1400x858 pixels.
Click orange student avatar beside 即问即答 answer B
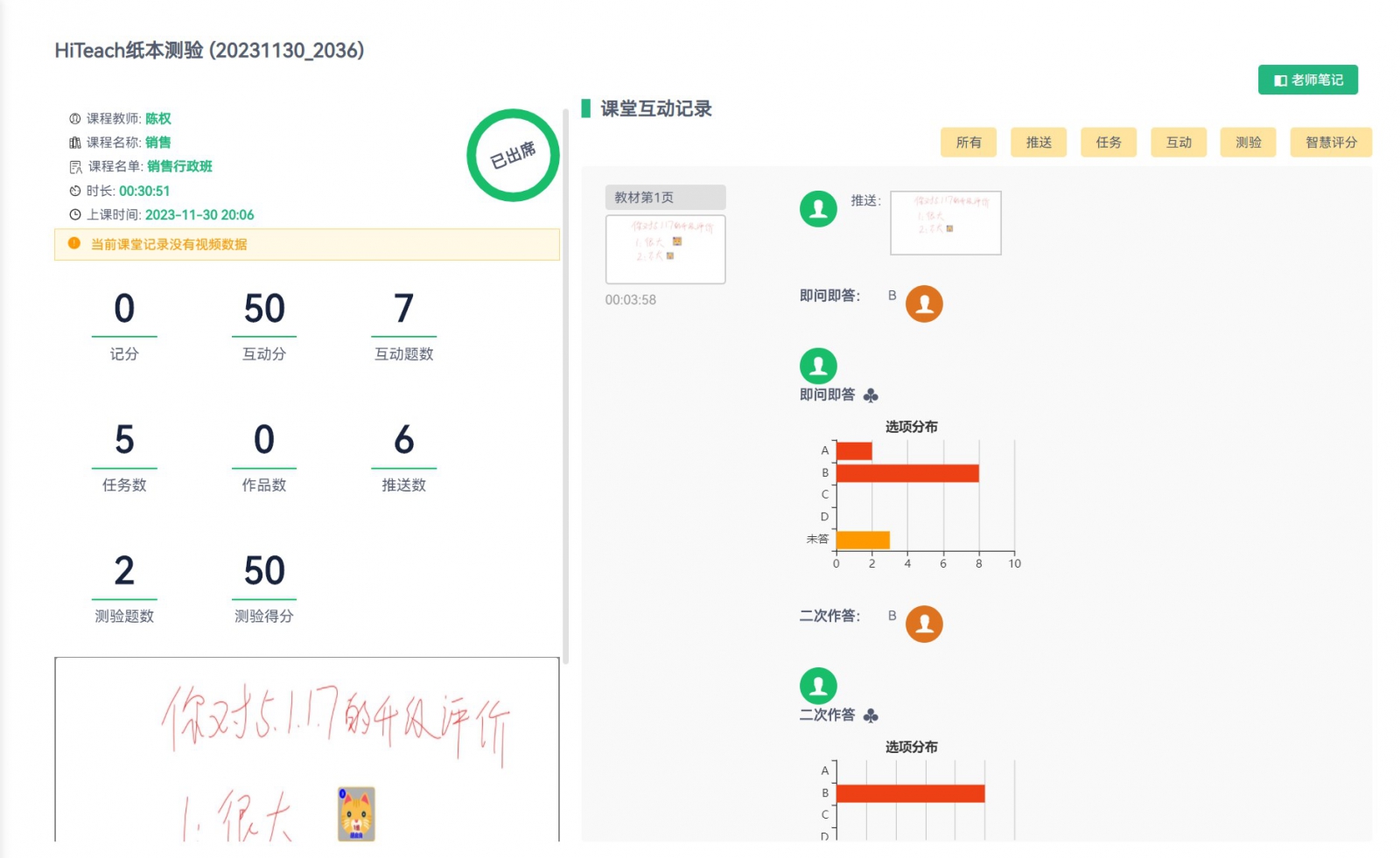[x=924, y=304]
